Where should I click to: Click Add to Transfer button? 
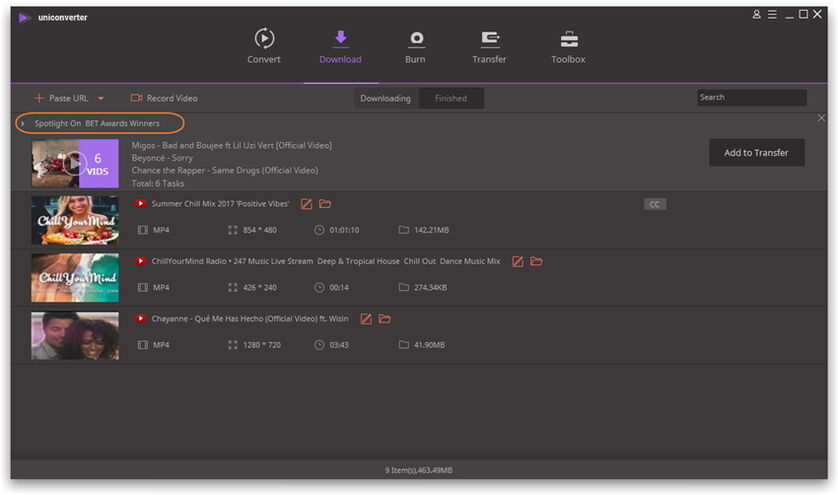pos(756,153)
